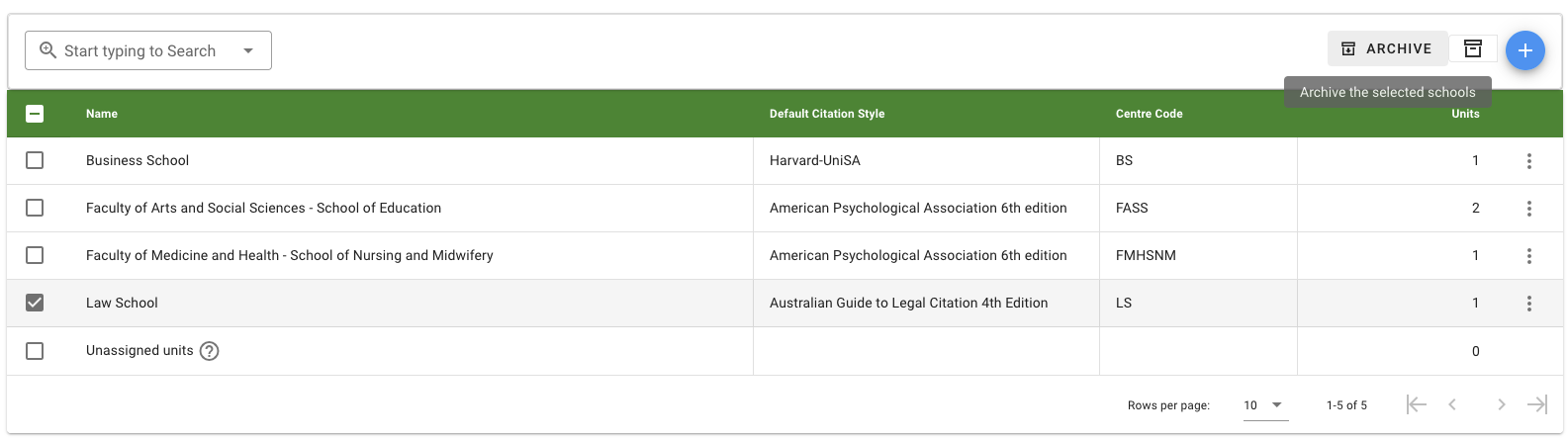Viewport: 1568px width, 441px height.
Task: Sort by the Default Citation Style header
Action: click(827, 114)
